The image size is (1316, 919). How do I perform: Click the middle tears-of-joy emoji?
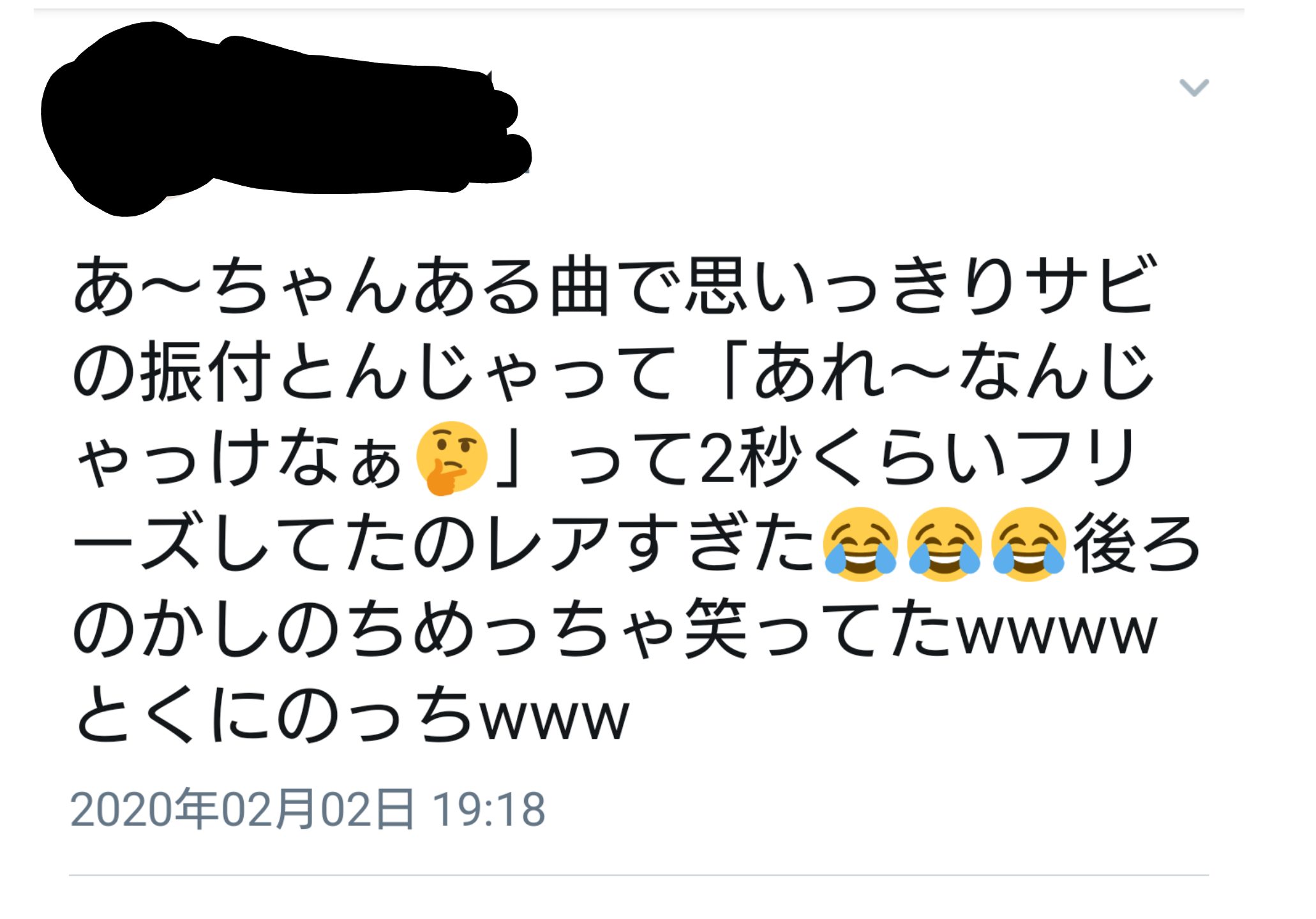(x=944, y=544)
